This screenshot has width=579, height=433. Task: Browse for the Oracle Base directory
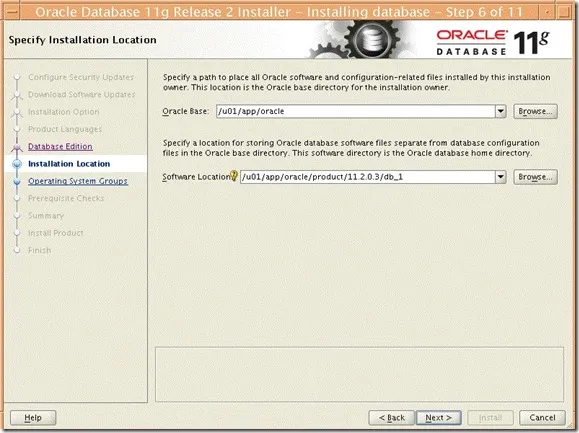point(535,111)
